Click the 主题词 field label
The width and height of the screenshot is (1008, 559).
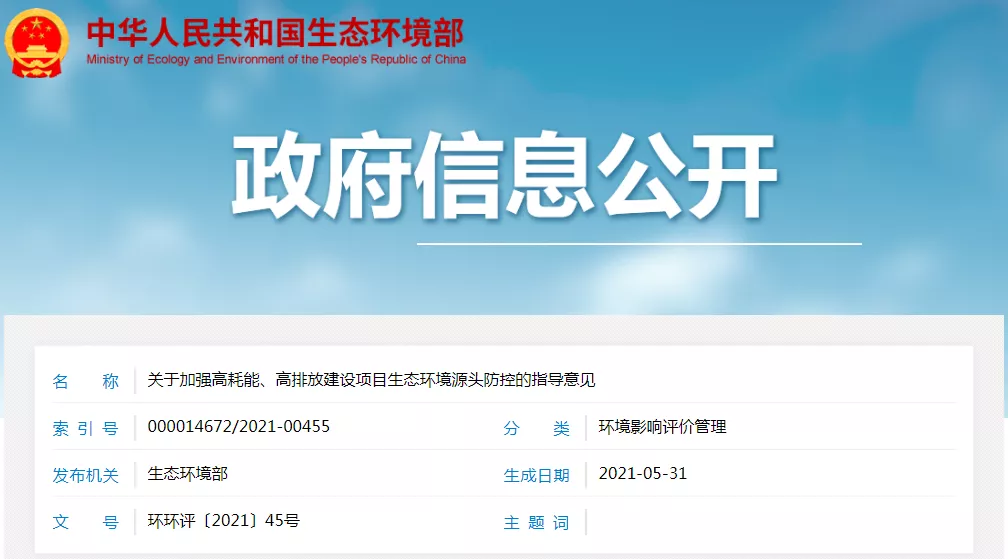point(536,522)
